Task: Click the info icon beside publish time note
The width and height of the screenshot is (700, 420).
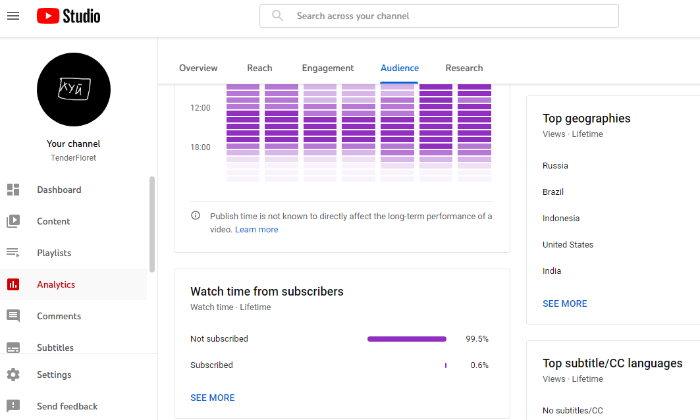Action: 196,216
